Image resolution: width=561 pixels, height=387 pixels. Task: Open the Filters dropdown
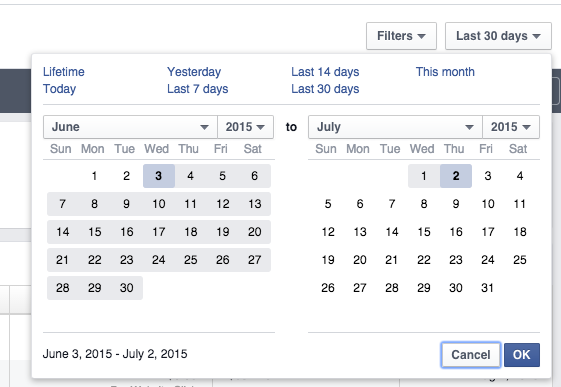(401, 36)
